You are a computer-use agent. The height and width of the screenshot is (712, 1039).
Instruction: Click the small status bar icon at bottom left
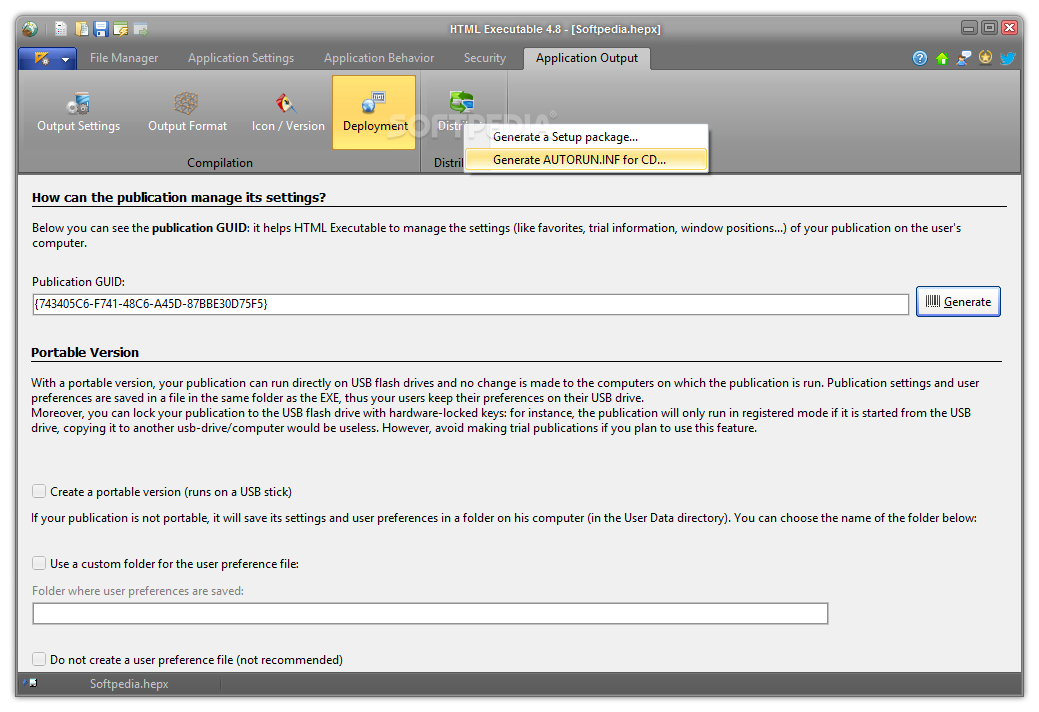[30, 683]
